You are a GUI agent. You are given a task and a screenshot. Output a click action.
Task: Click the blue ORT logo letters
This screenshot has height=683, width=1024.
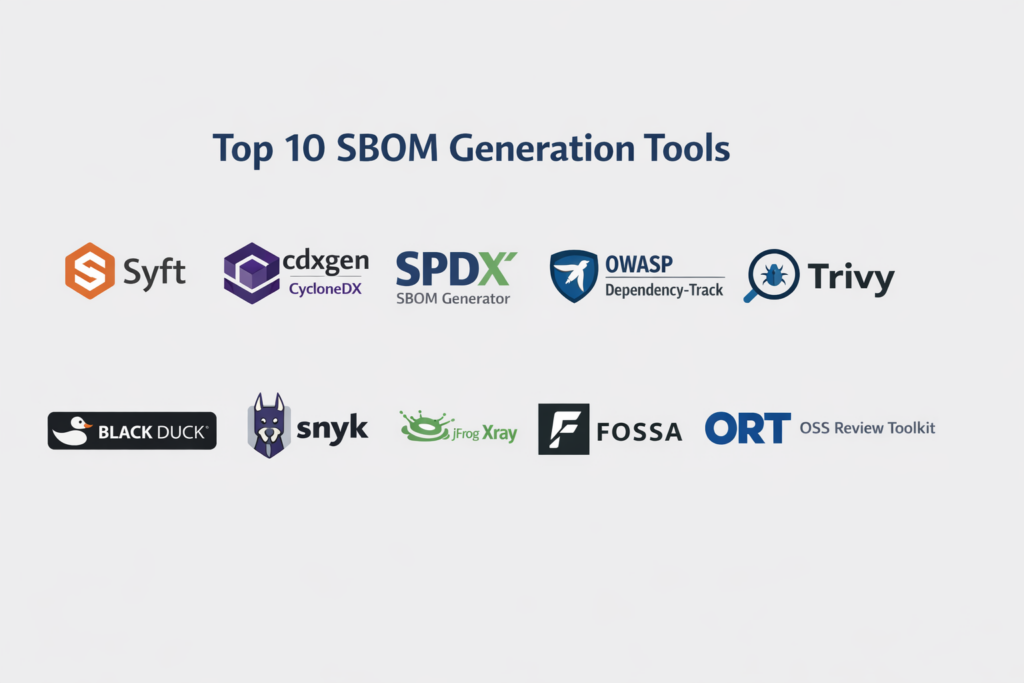[x=747, y=428]
